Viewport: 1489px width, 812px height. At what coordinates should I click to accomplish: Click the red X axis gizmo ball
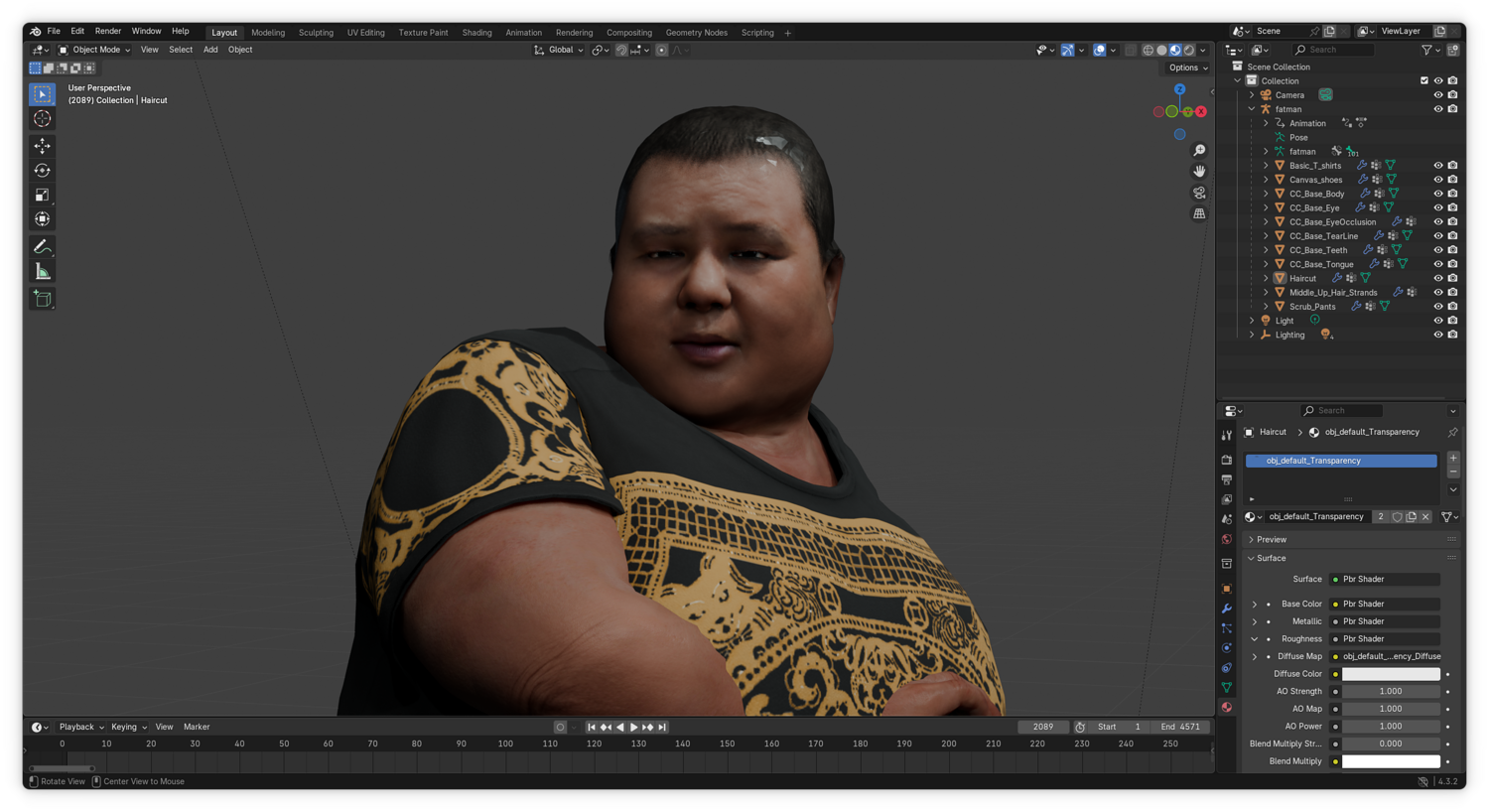[x=1201, y=112]
